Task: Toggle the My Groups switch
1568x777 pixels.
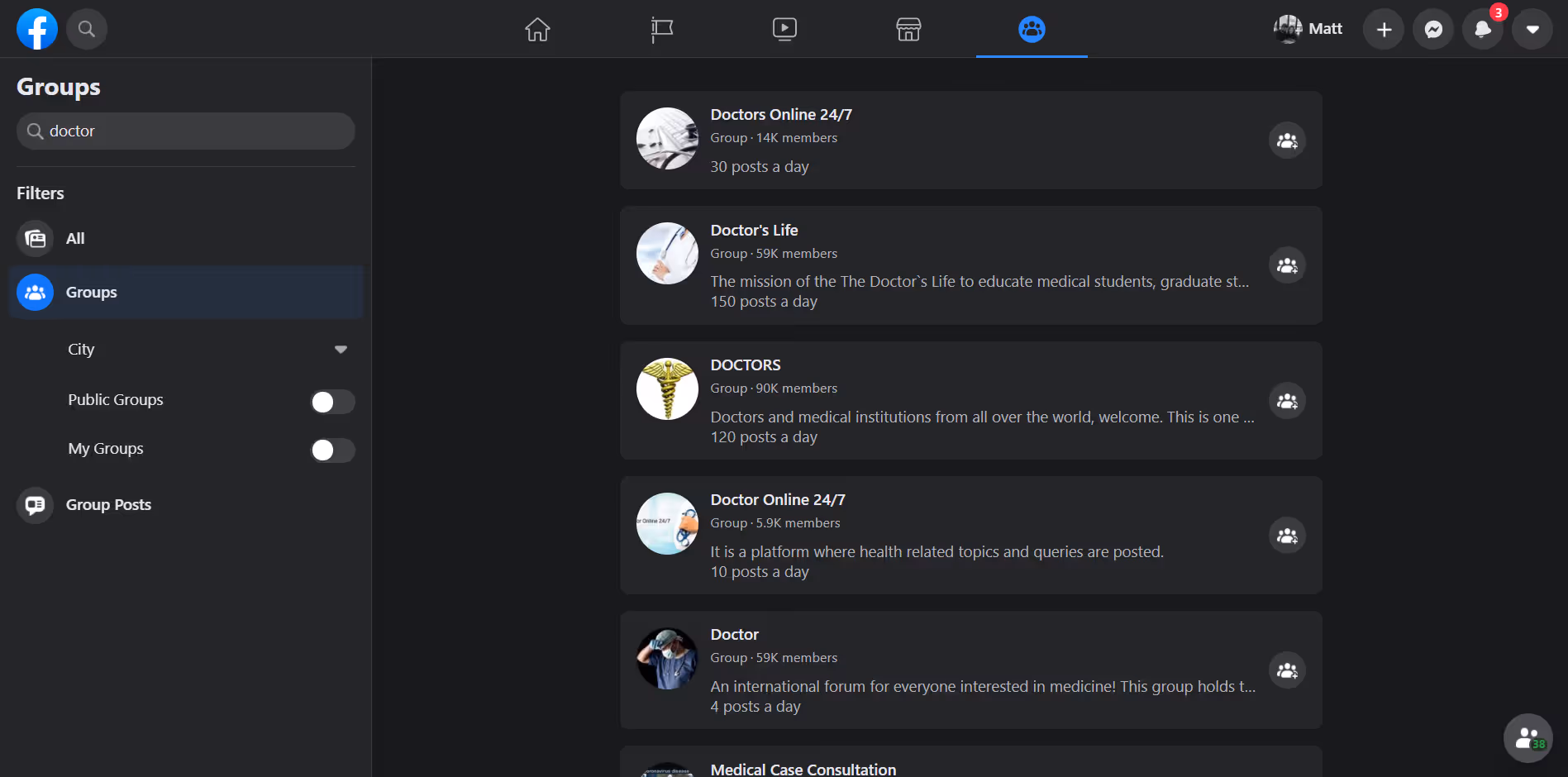Action: (332, 450)
